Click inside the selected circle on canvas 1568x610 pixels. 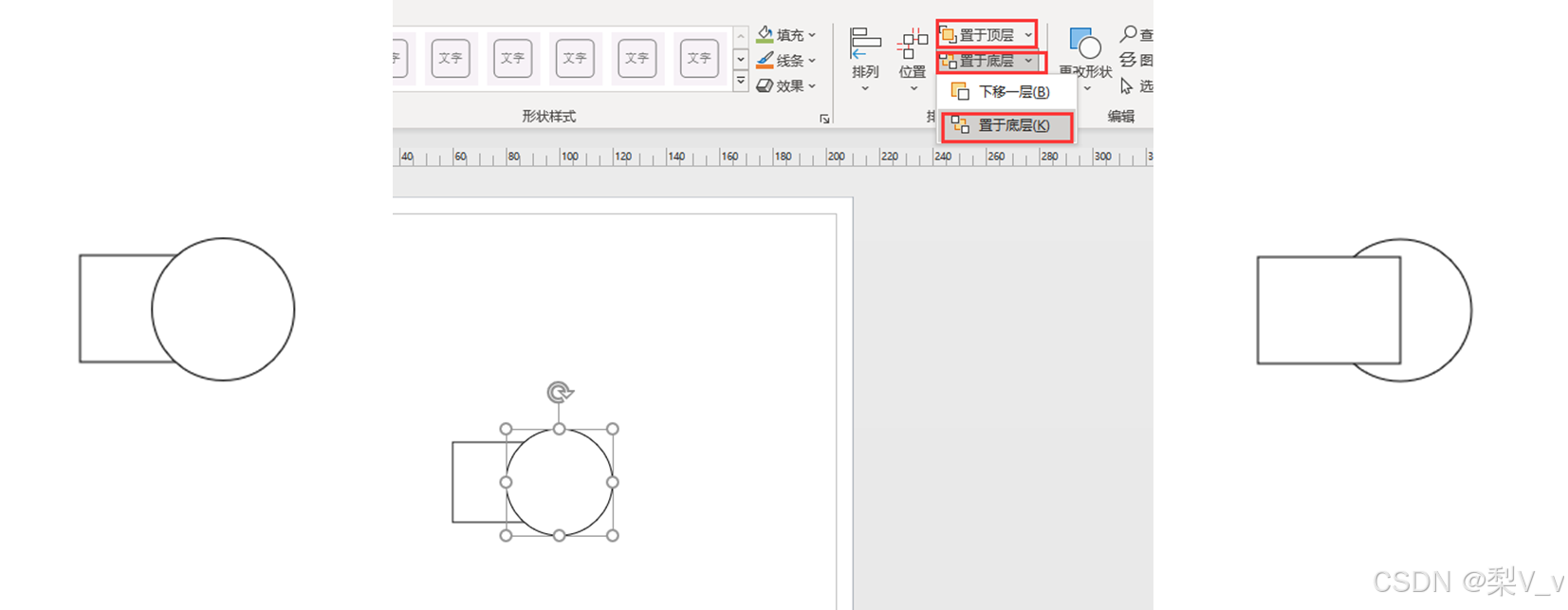[560, 482]
